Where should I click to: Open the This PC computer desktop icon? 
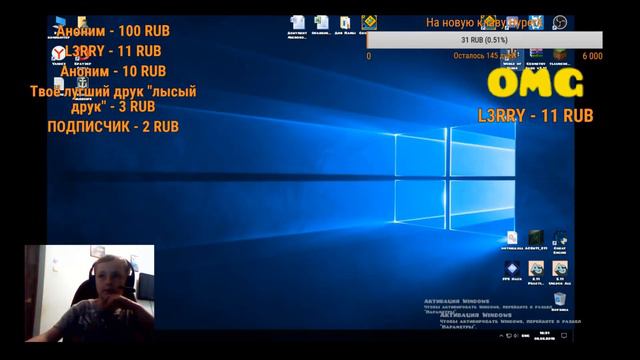[x=60, y=25]
